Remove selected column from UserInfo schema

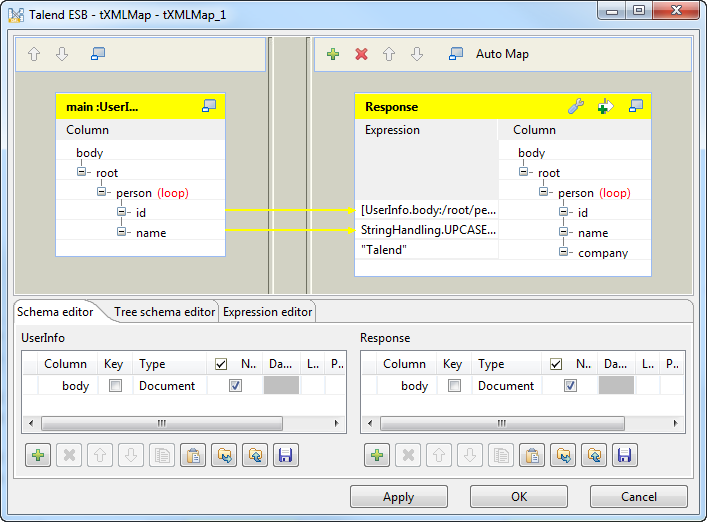pos(69,455)
